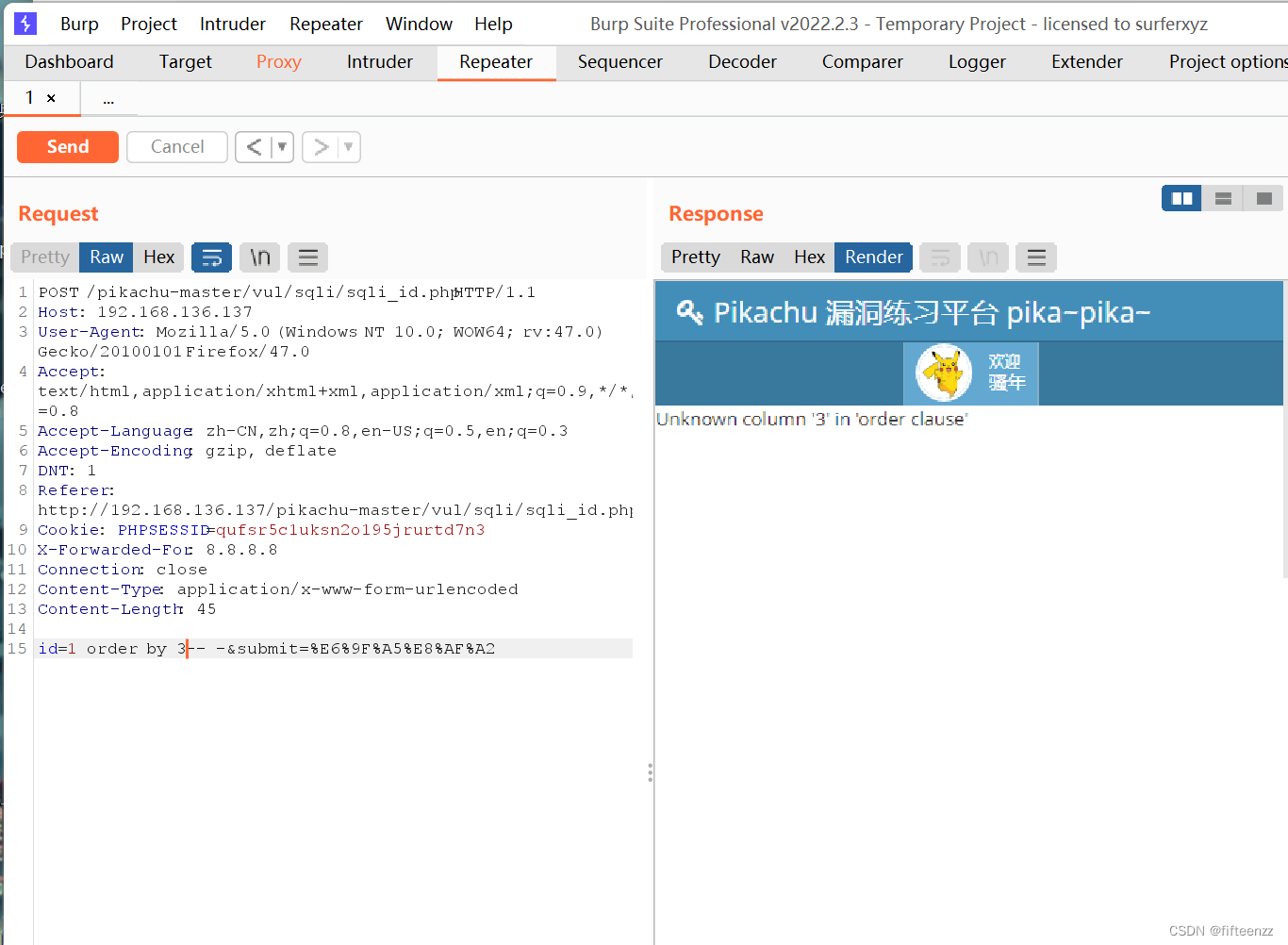
Task: Select the Raw view in Response panel
Action: click(757, 257)
